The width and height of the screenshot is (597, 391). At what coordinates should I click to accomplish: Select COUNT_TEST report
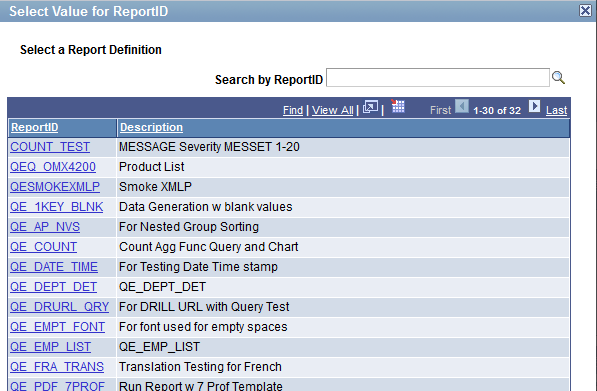(x=50, y=147)
